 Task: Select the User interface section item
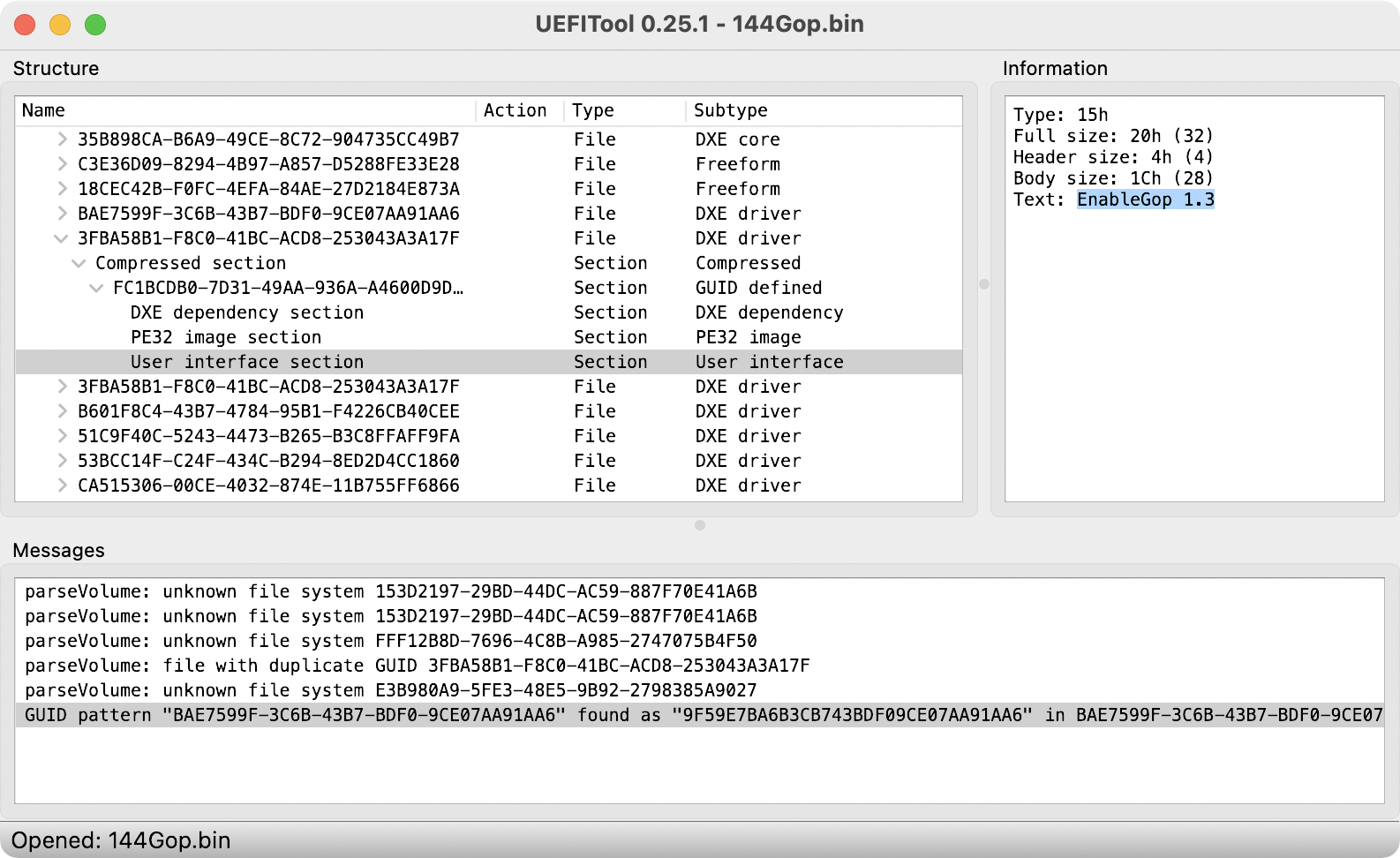pos(247,362)
